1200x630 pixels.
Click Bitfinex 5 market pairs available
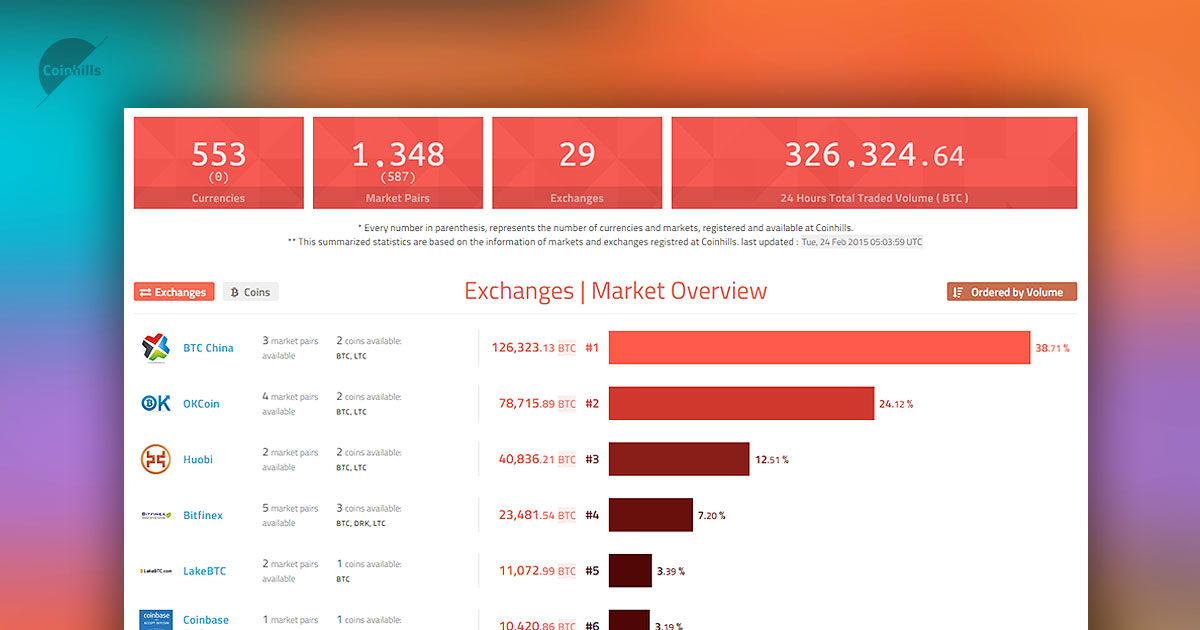tap(290, 516)
